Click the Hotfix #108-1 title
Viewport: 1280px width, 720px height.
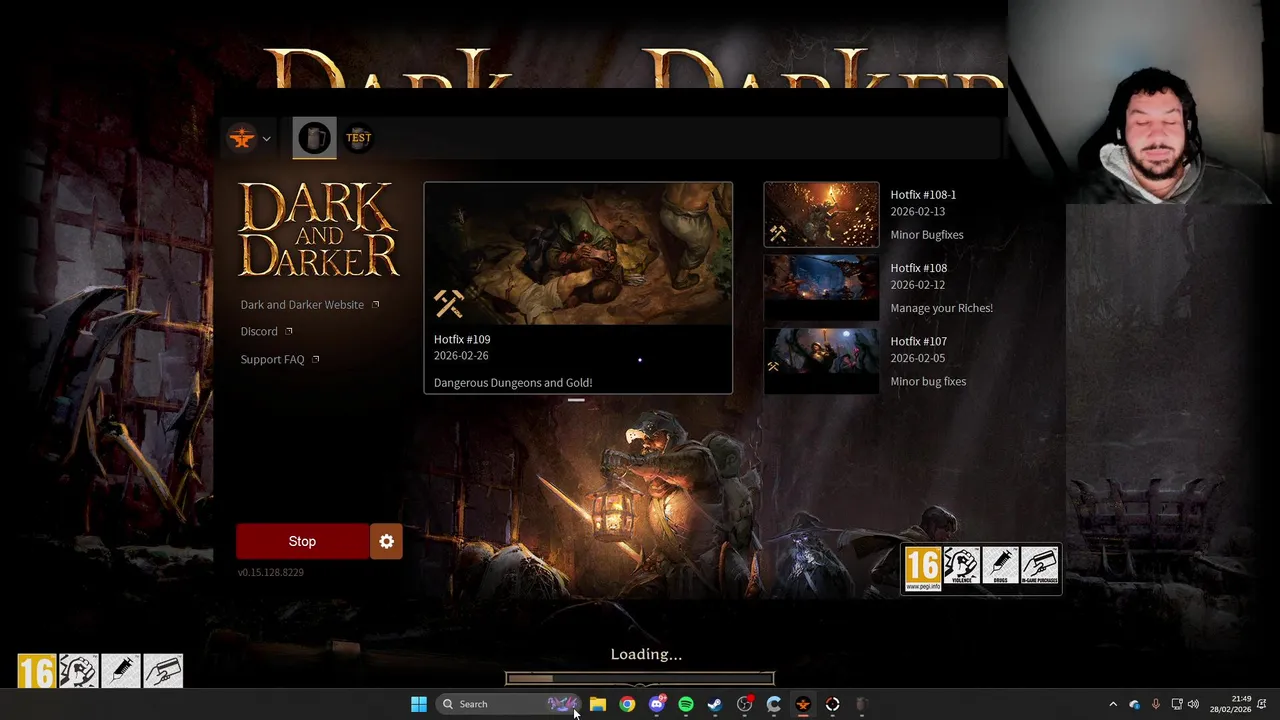coord(923,195)
